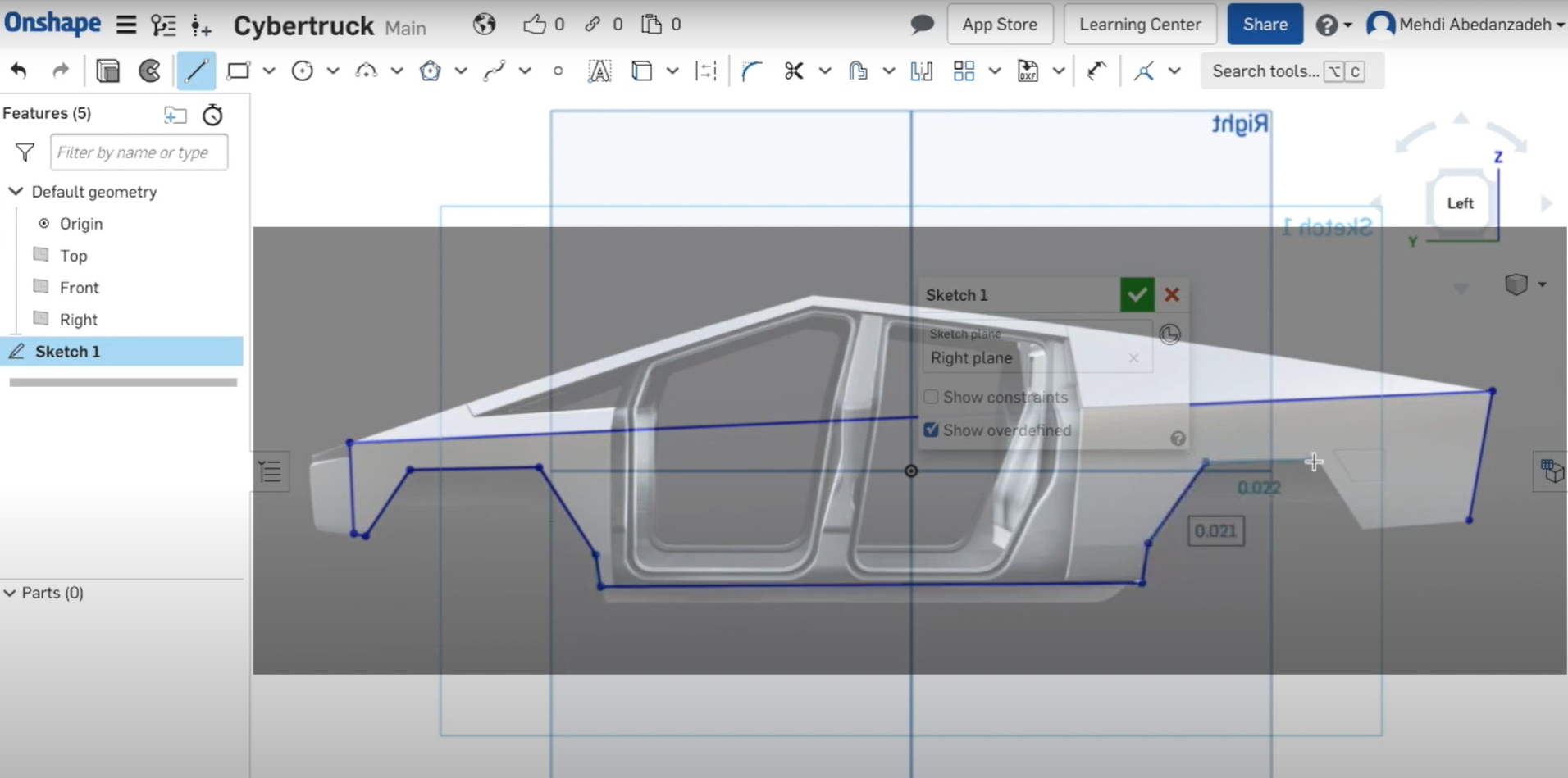Open the rectangle tool dropdown arrow
This screenshot has height=778, width=1568.
271,71
